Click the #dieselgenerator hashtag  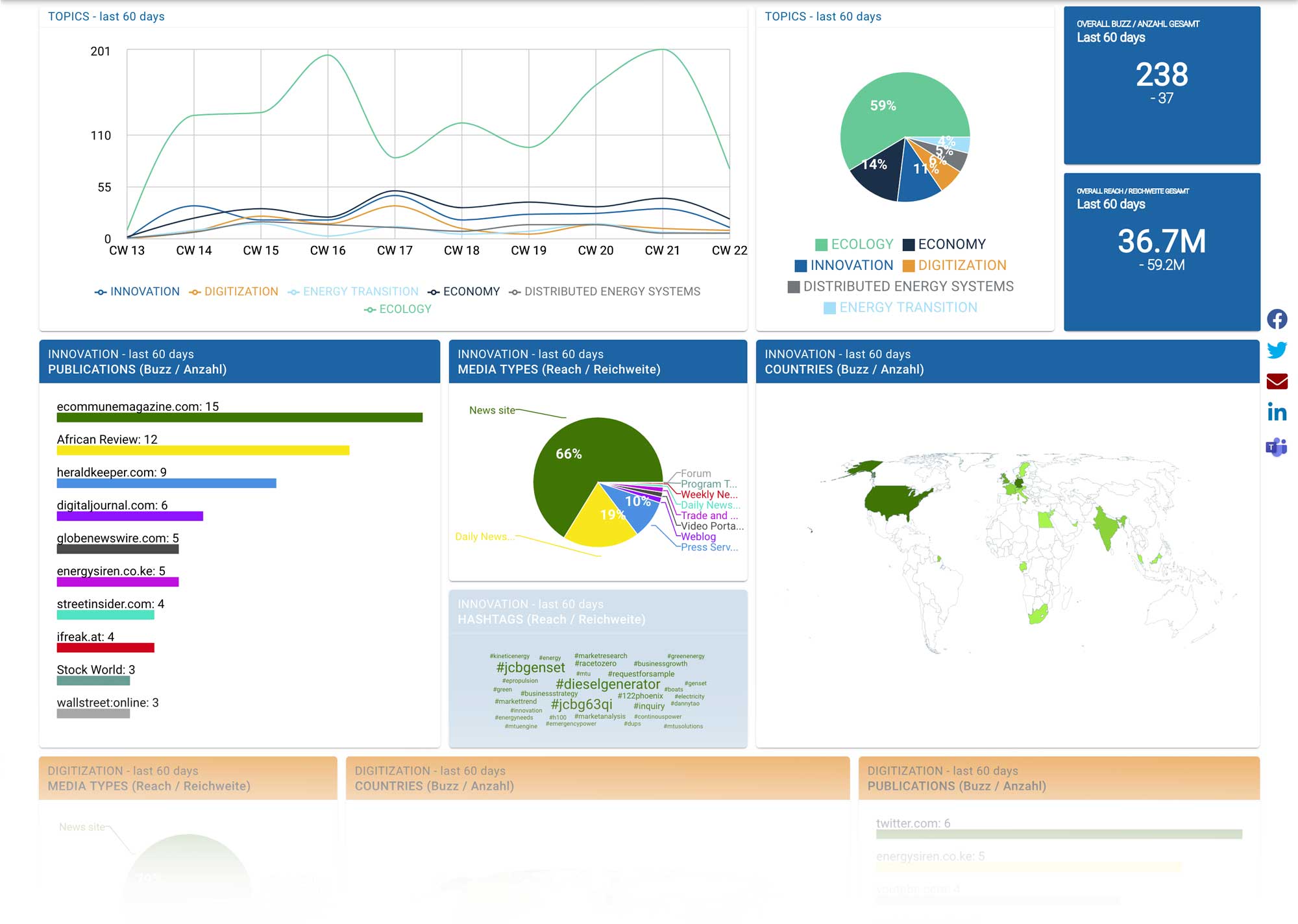pyautogui.click(x=607, y=685)
